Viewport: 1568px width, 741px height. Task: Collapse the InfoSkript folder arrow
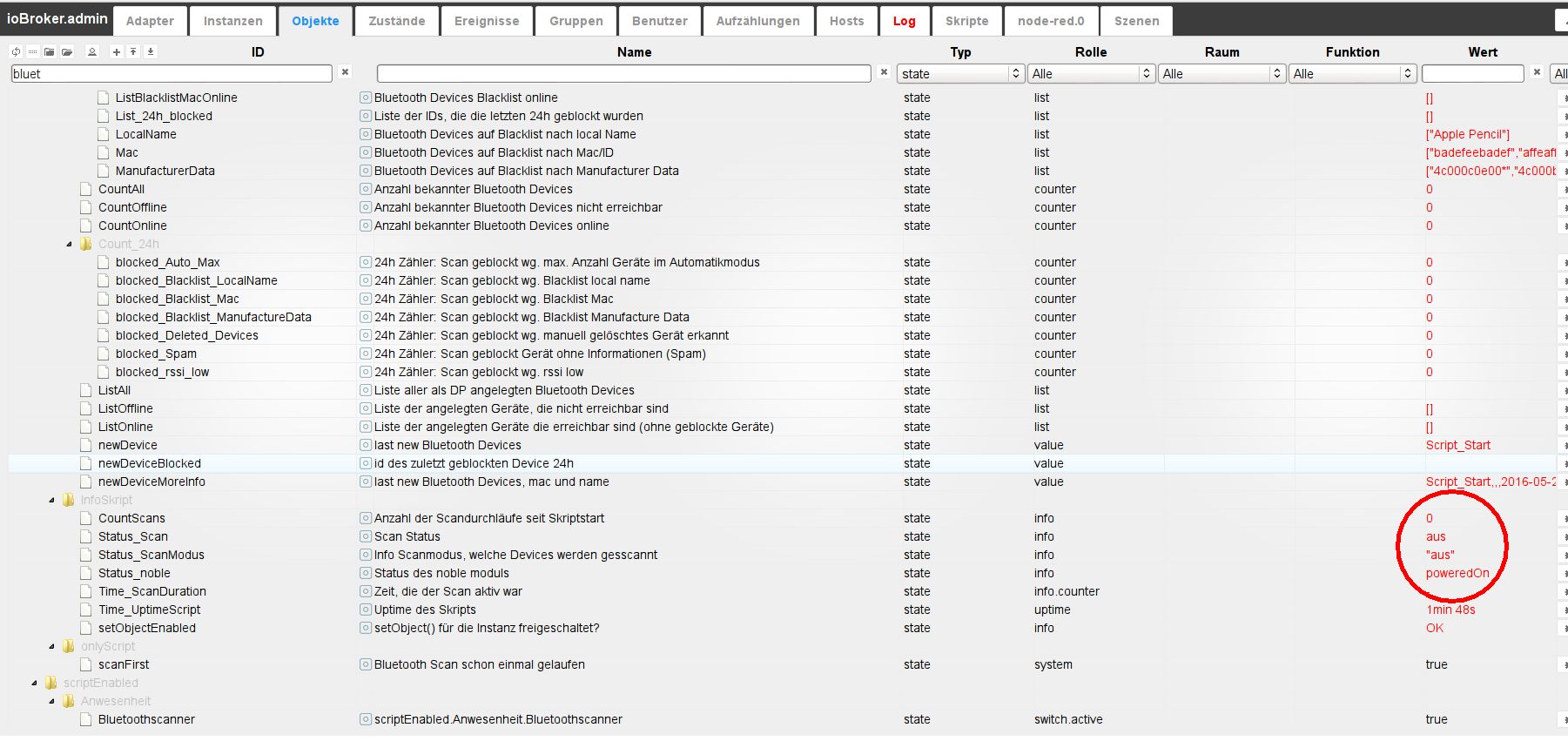52,500
